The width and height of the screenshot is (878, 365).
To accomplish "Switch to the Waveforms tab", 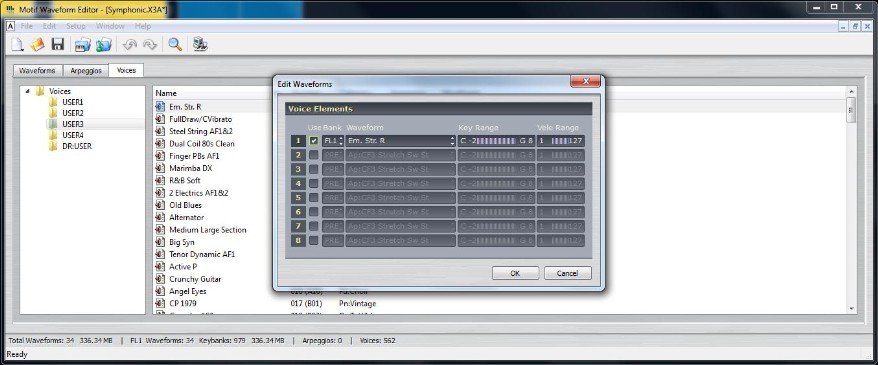I will [37, 71].
